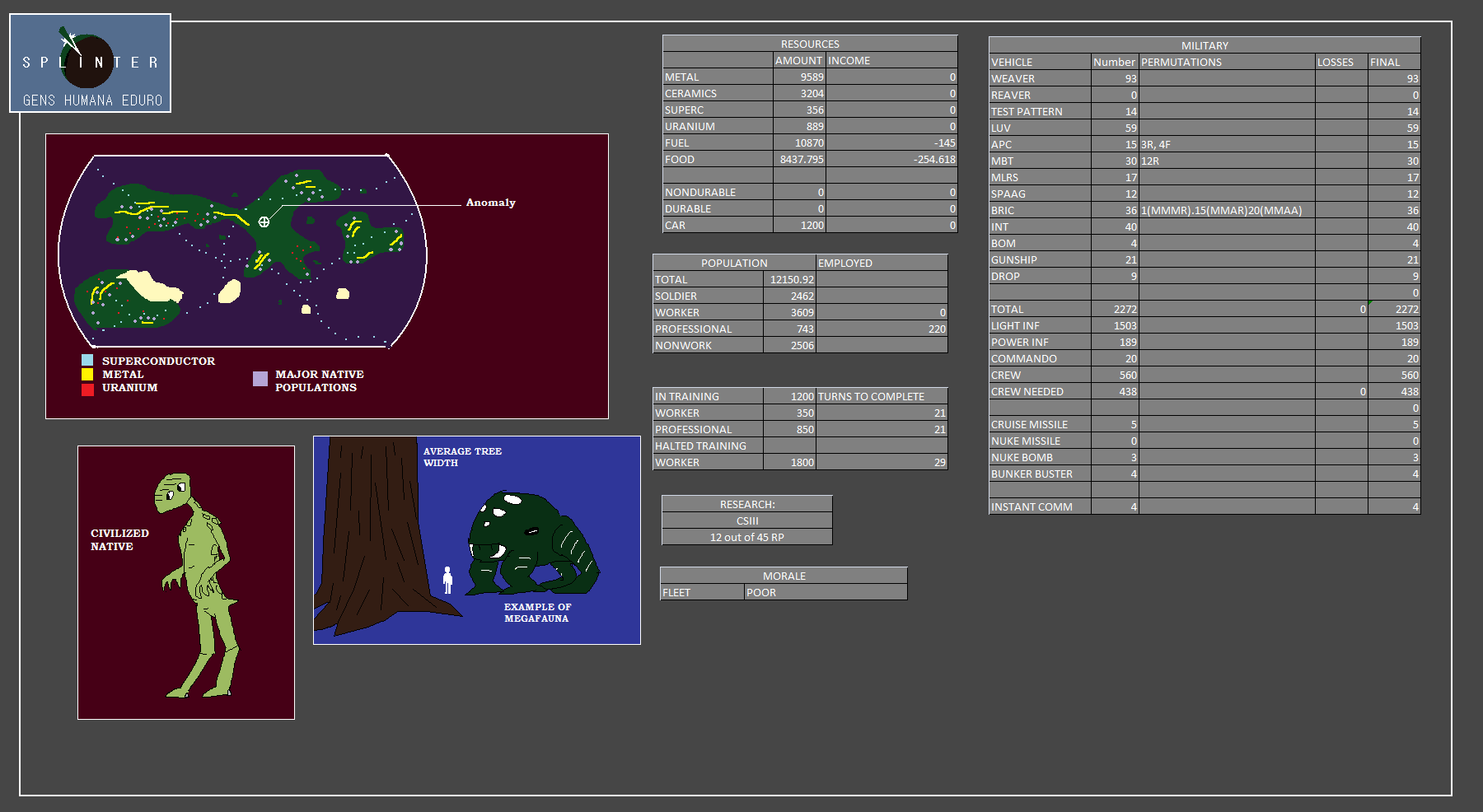Select the RESOURCES table header cell
The height and width of the screenshot is (812, 1483).
[x=809, y=44]
